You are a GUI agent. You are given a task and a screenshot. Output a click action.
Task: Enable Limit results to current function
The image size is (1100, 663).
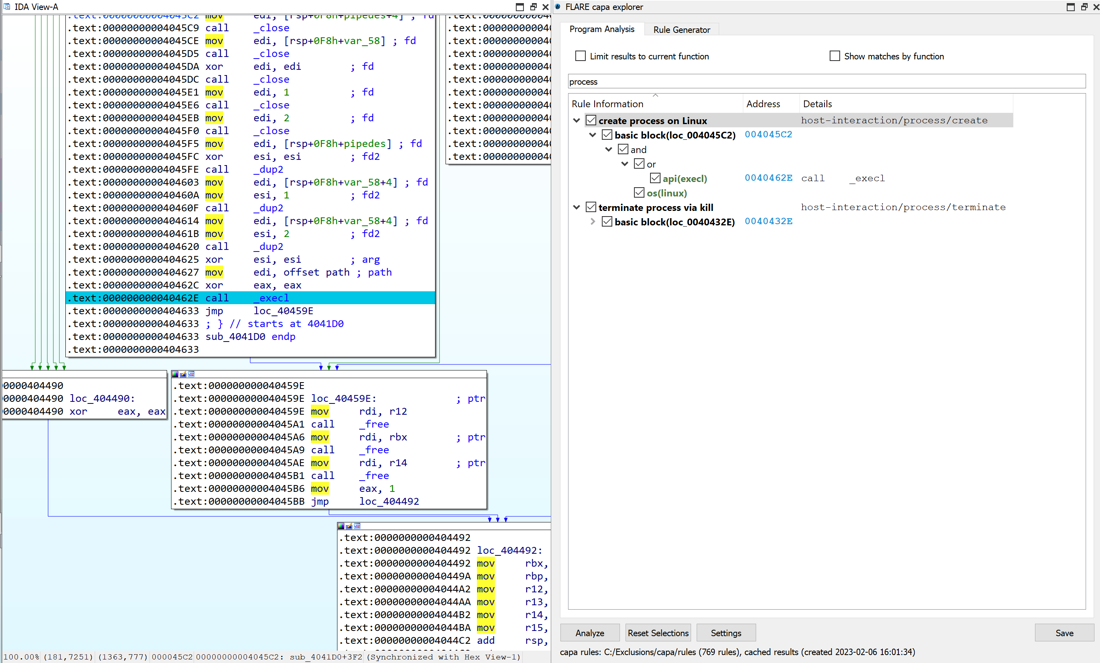tap(580, 56)
